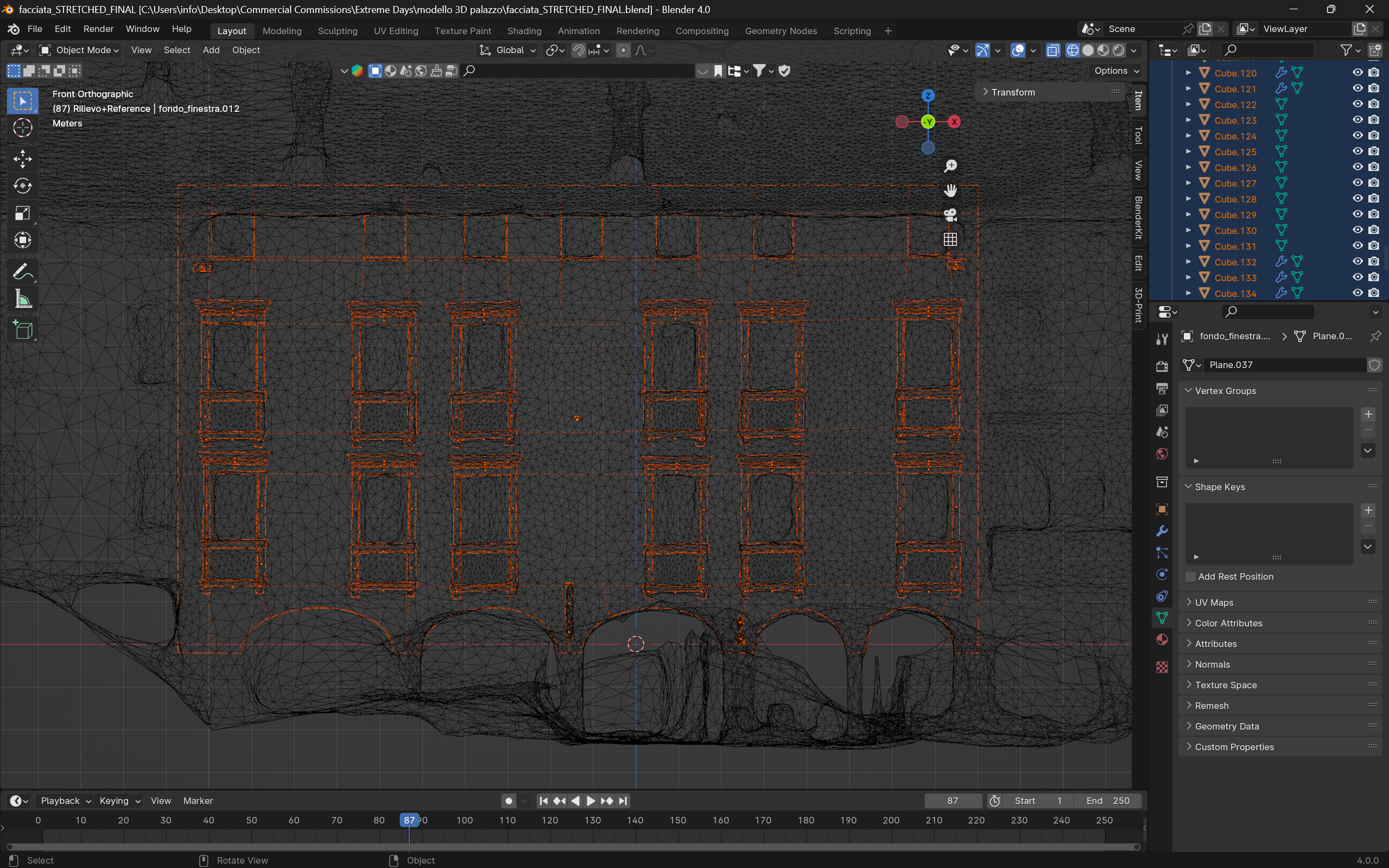
Task: Click the End frame 250 field
Action: [x=1108, y=800]
